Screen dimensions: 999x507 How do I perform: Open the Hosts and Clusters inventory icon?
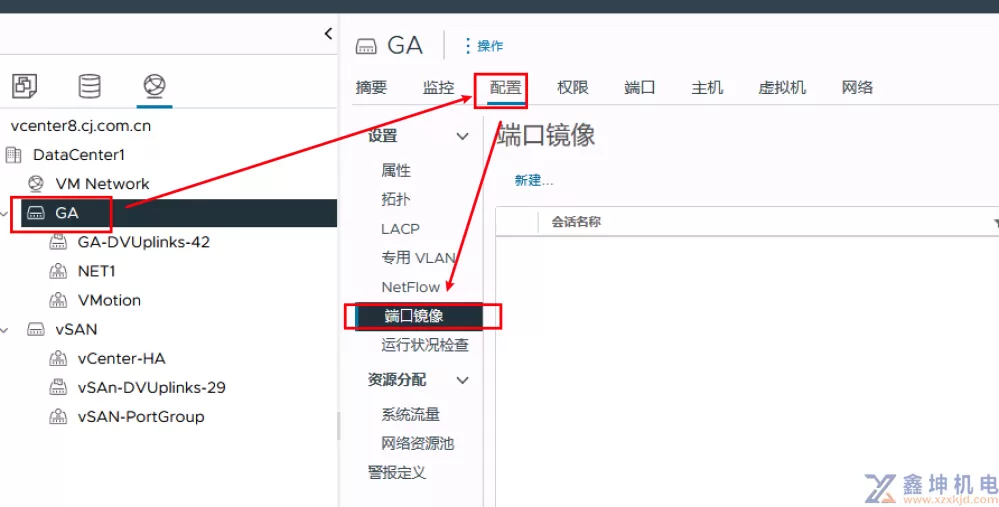click(24, 86)
